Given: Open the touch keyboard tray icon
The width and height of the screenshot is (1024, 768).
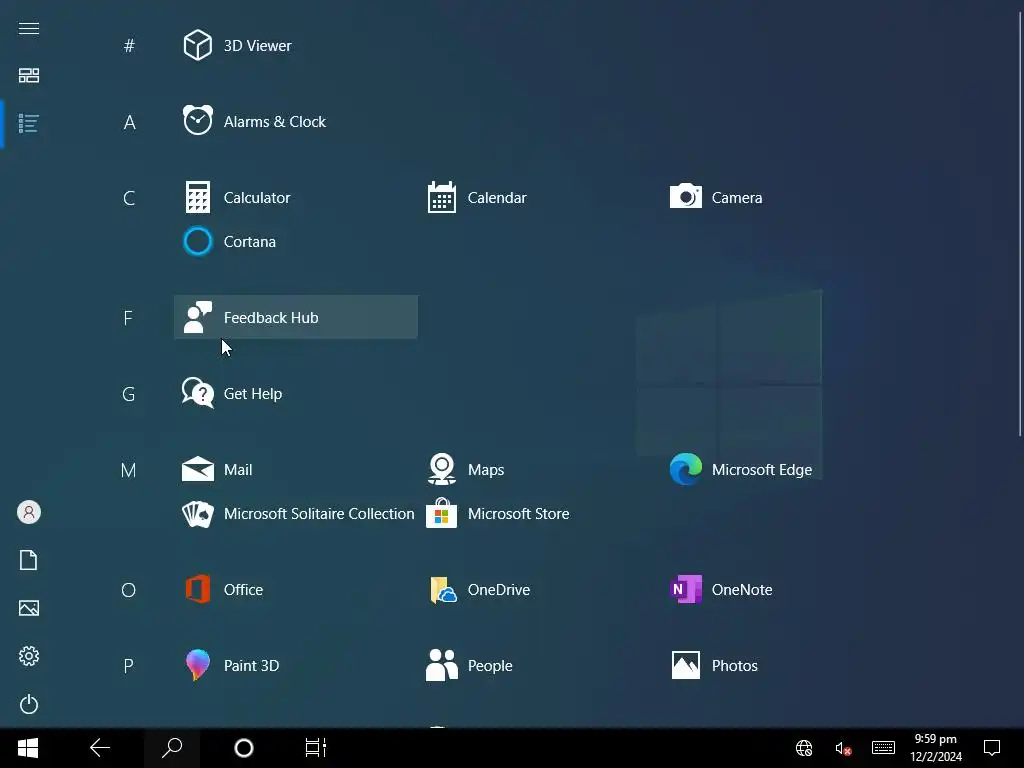Looking at the screenshot, I should tap(883, 748).
